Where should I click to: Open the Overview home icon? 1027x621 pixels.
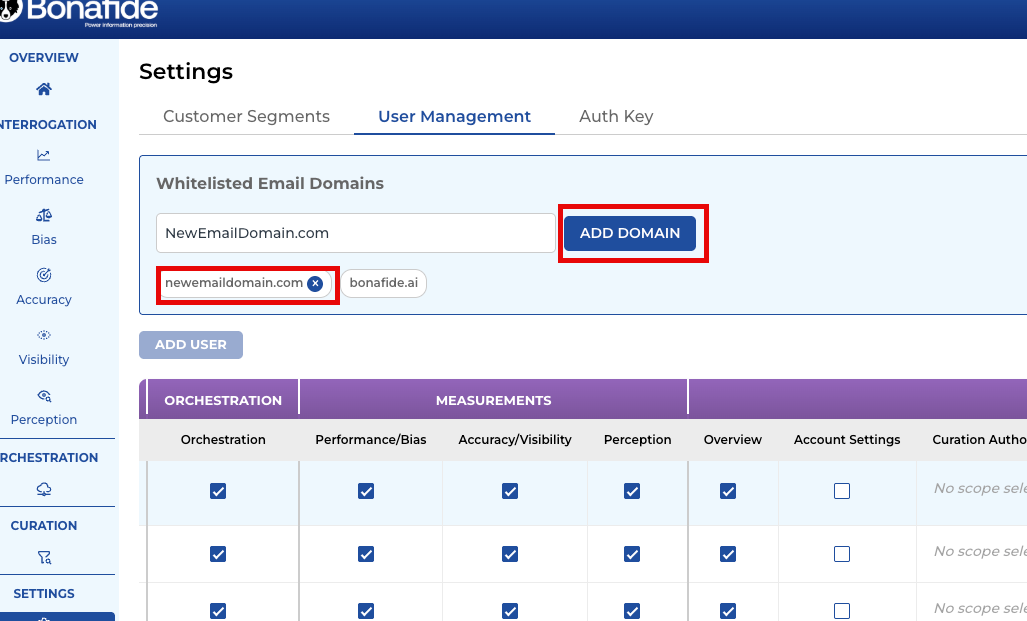point(44,90)
